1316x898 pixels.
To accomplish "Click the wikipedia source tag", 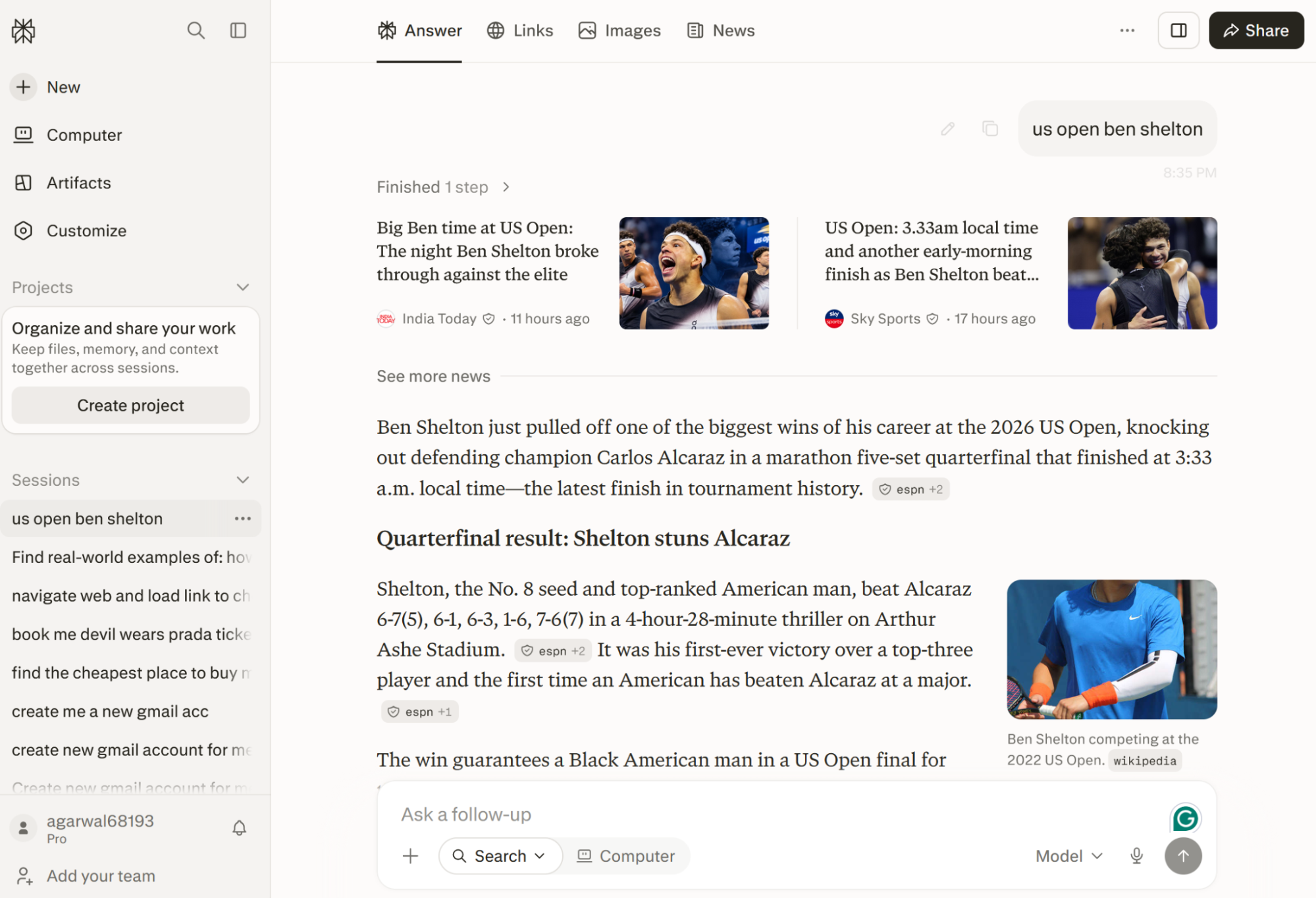I will pos(1145,761).
